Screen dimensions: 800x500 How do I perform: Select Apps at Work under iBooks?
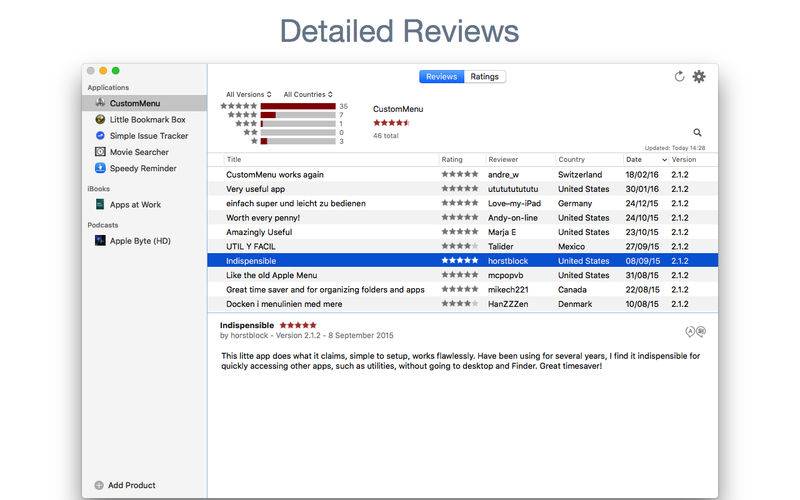[x=144, y=205]
